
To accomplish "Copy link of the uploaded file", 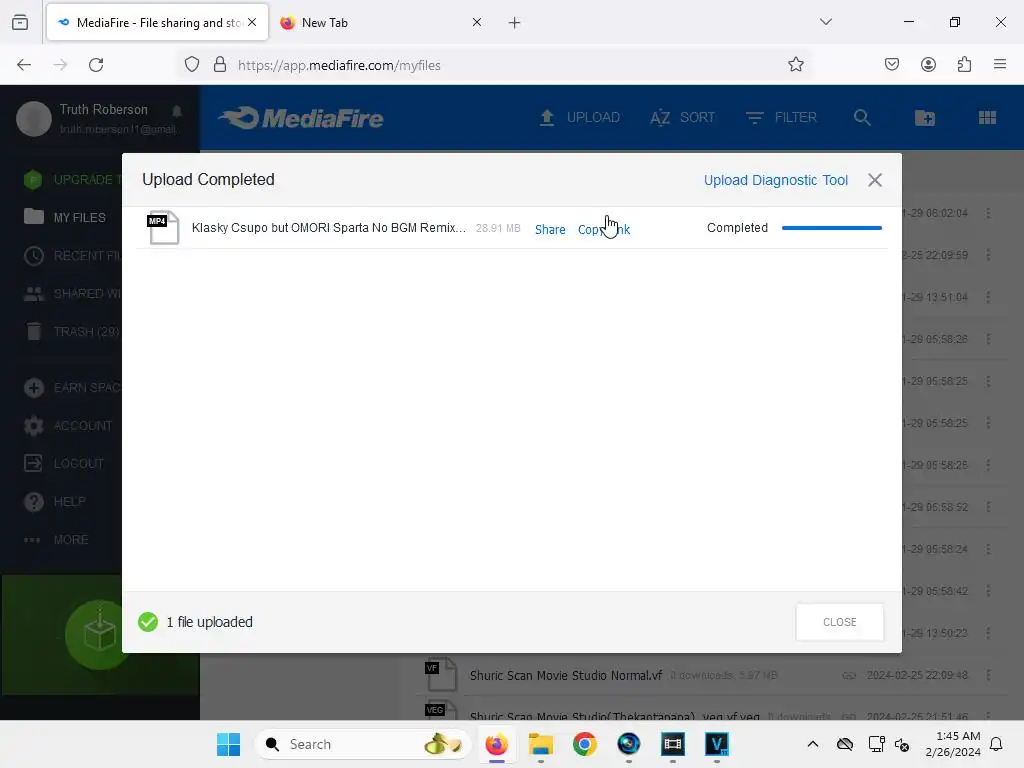I will pos(603,229).
